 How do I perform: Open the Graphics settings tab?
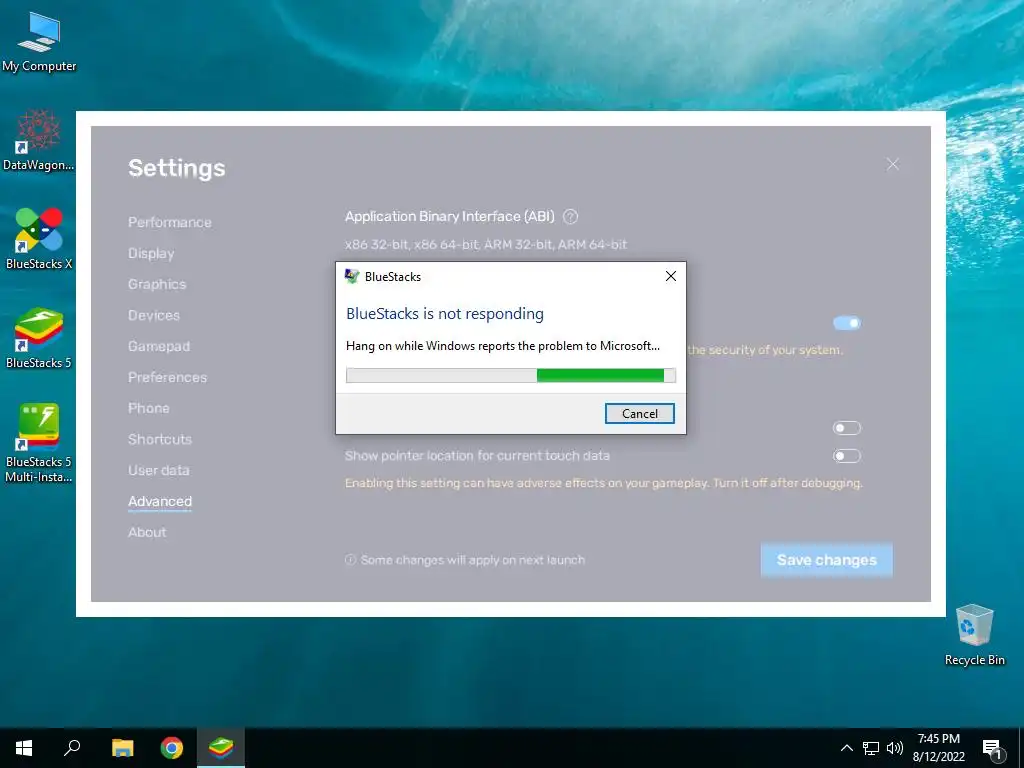pyautogui.click(x=157, y=284)
